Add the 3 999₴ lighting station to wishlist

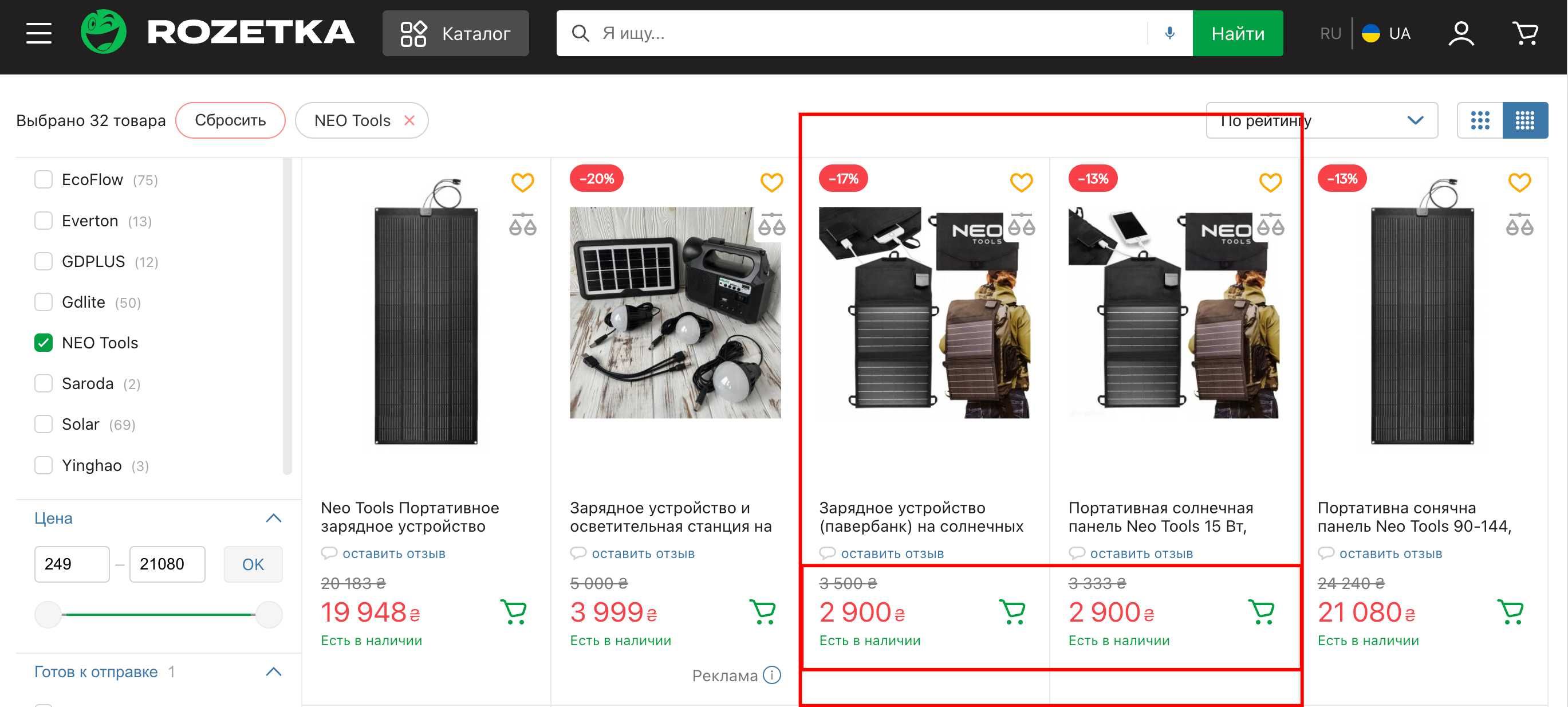[x=771, y=182]
